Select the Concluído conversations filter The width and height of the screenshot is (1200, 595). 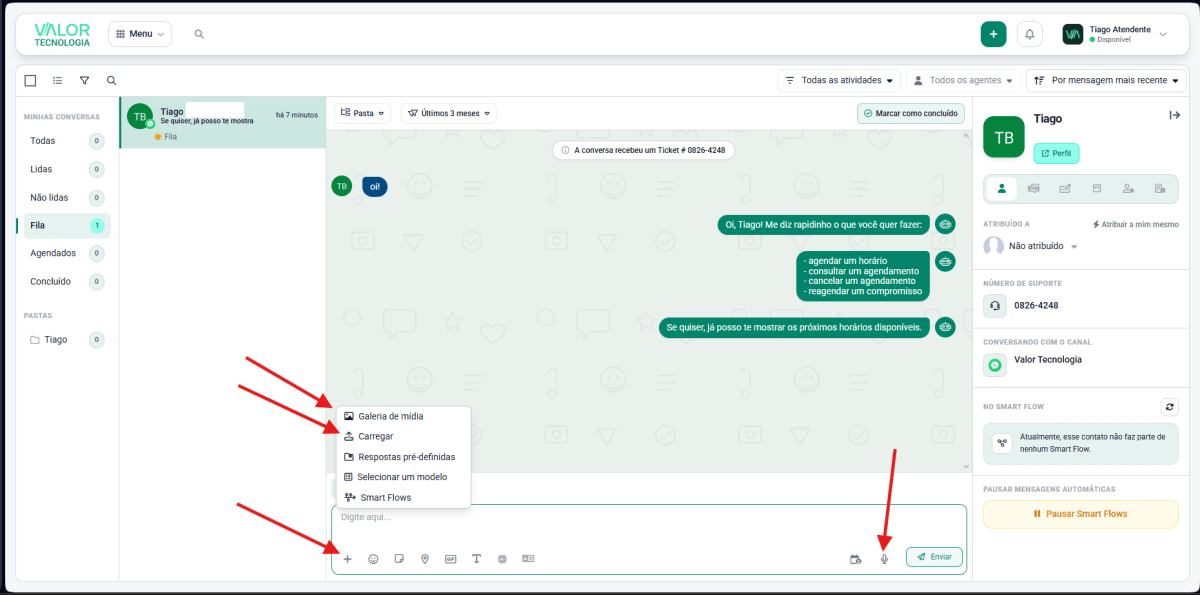(x=67, y=281)
